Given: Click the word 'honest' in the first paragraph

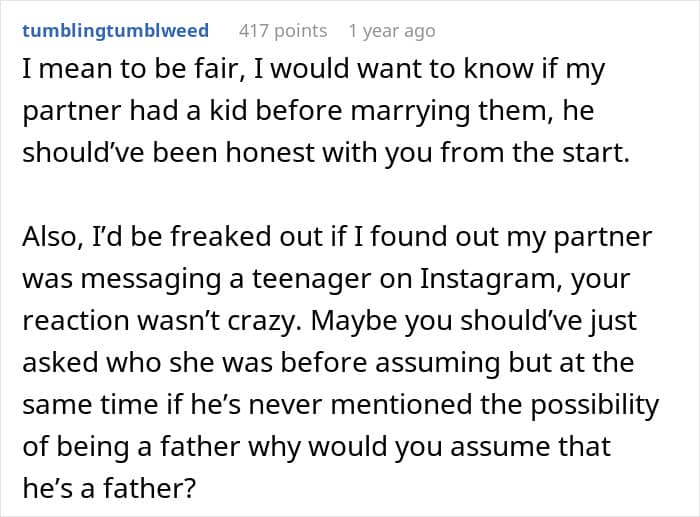Looking at the screenshot, I should (x=271, y=152).
